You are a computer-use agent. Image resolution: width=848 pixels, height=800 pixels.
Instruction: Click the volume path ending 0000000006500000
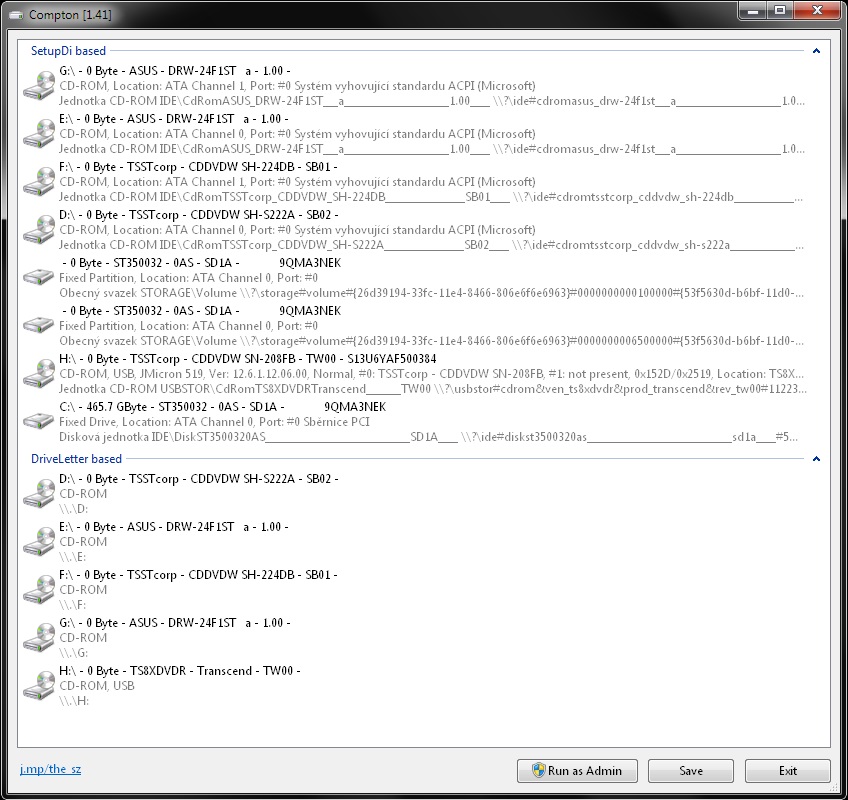coord(432,341)
